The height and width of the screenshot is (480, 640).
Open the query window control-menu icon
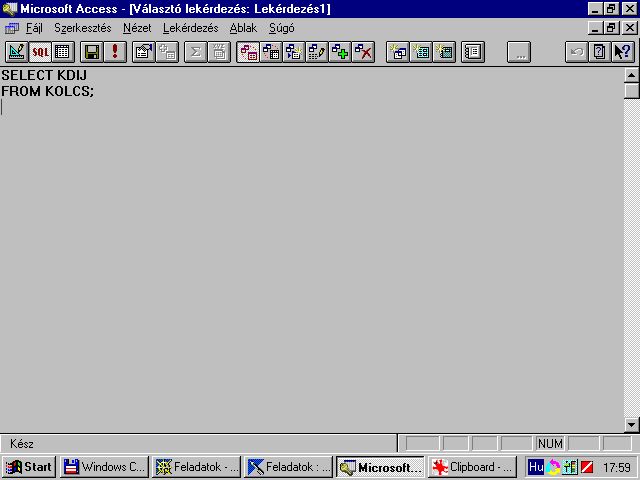click(12, 28)
